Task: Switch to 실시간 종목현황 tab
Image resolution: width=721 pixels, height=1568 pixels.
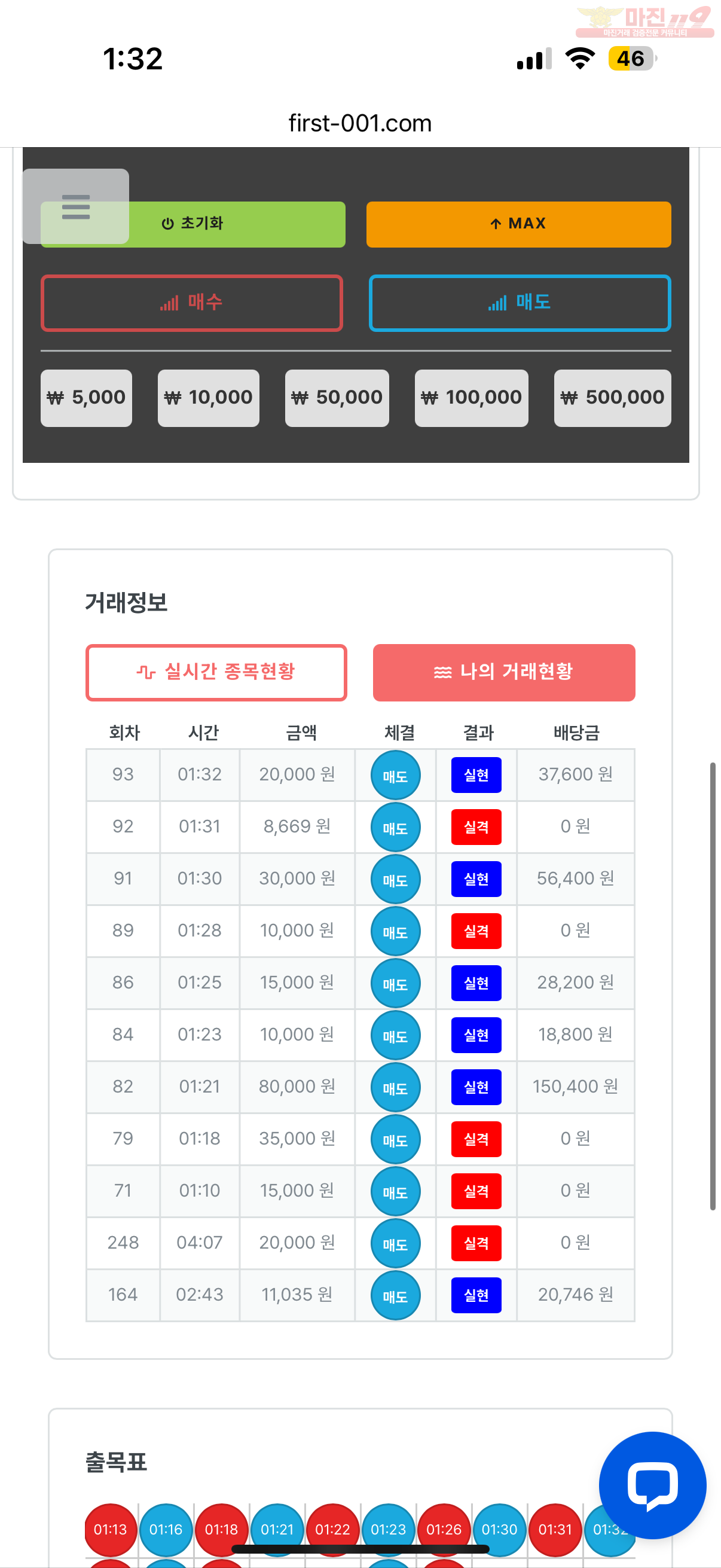Action: 216,673
